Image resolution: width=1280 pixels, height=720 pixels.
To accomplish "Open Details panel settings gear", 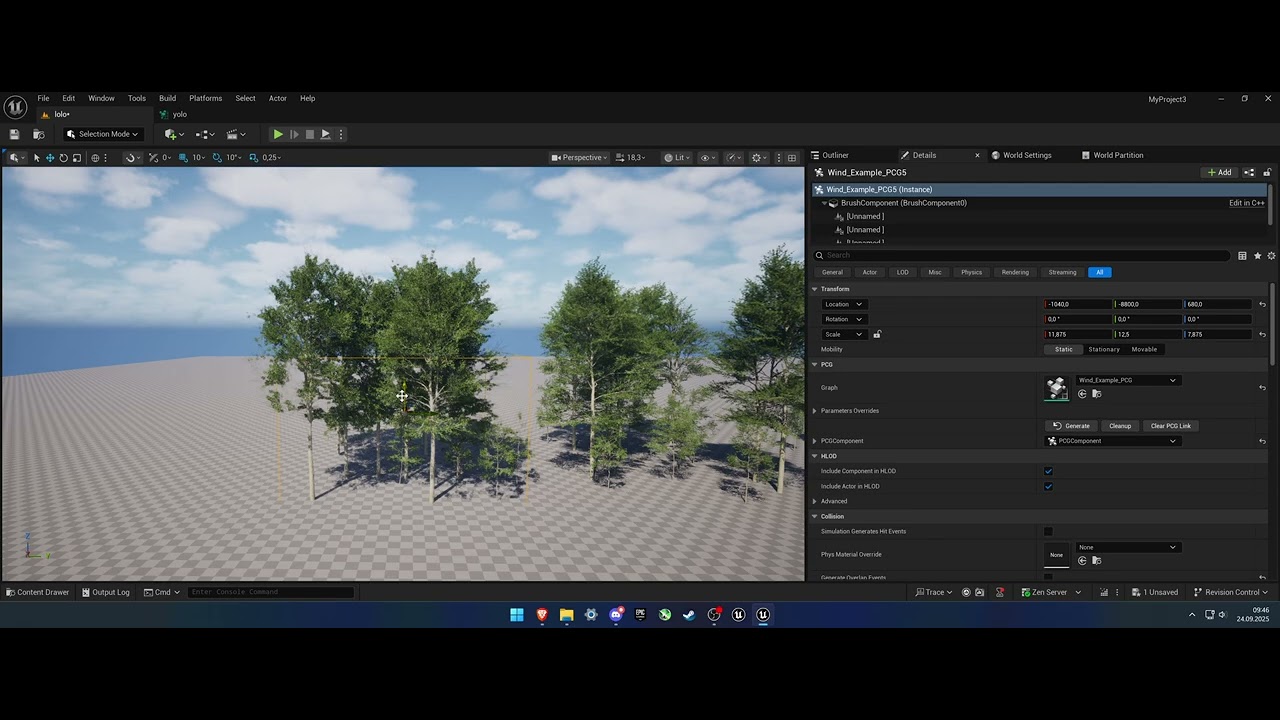I will point(1271,256).
